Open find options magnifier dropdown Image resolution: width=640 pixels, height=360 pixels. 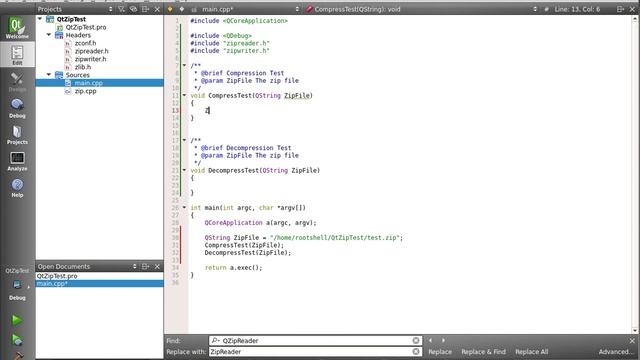pyautogui.click(x=216, y=340)
